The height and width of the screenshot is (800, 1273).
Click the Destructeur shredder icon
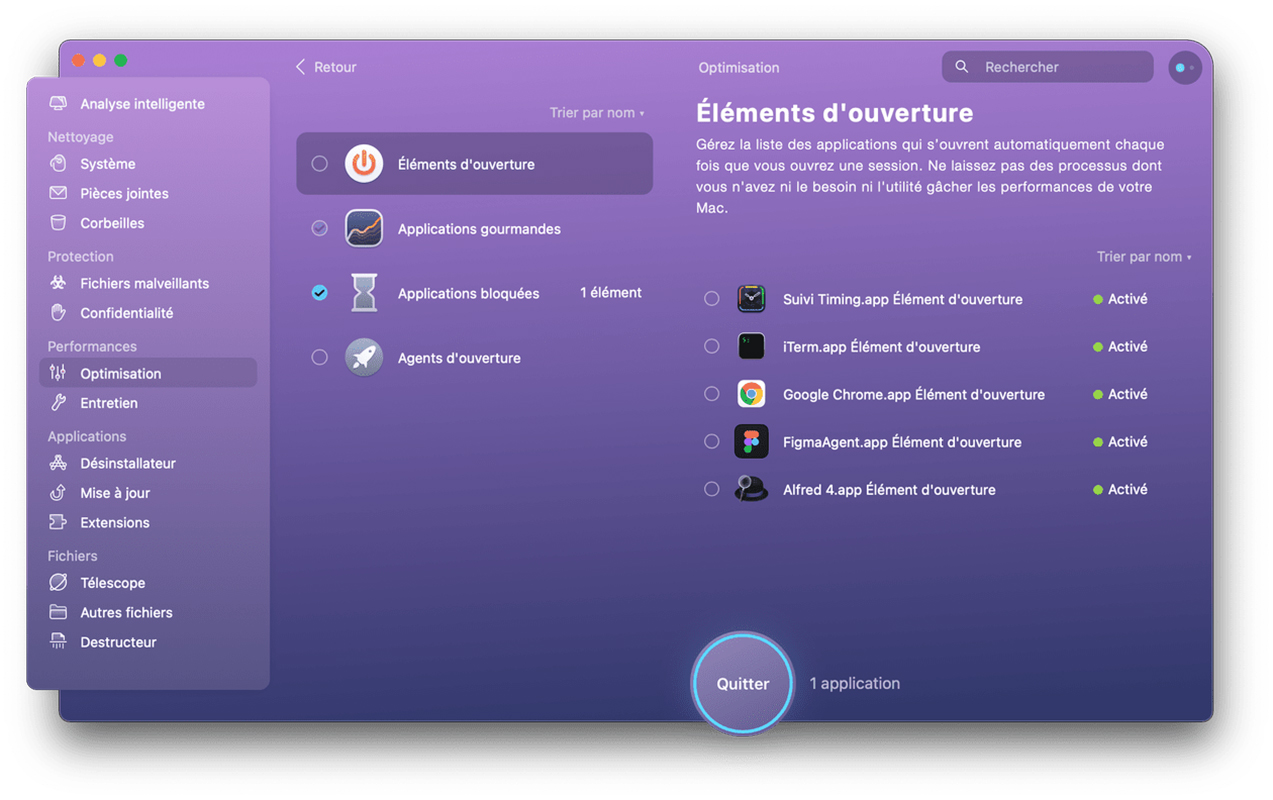click(58, 642)
